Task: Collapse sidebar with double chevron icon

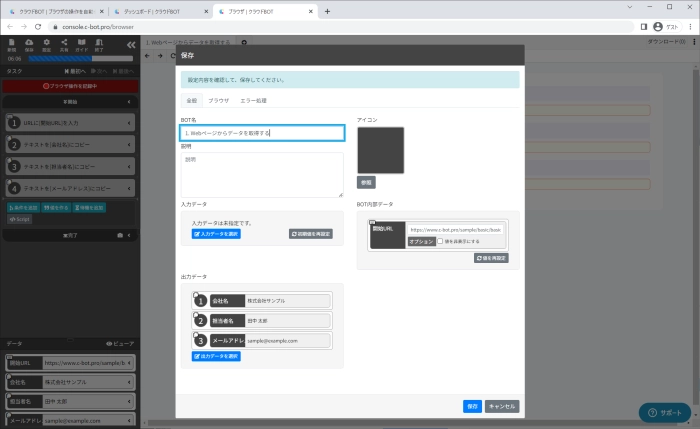Action: click(x=131, y=45)
